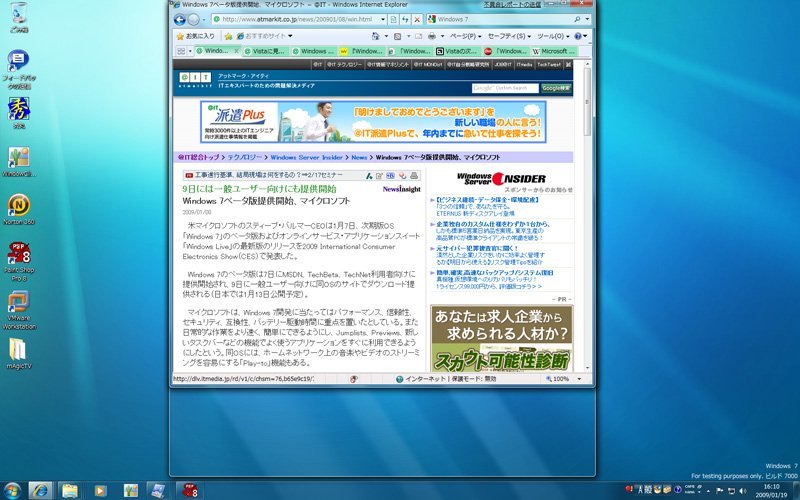Expand the address bar URL history dropdown
Image resolution: width=800 pixels, height=500 pixels.
click(x=383, y=19)
